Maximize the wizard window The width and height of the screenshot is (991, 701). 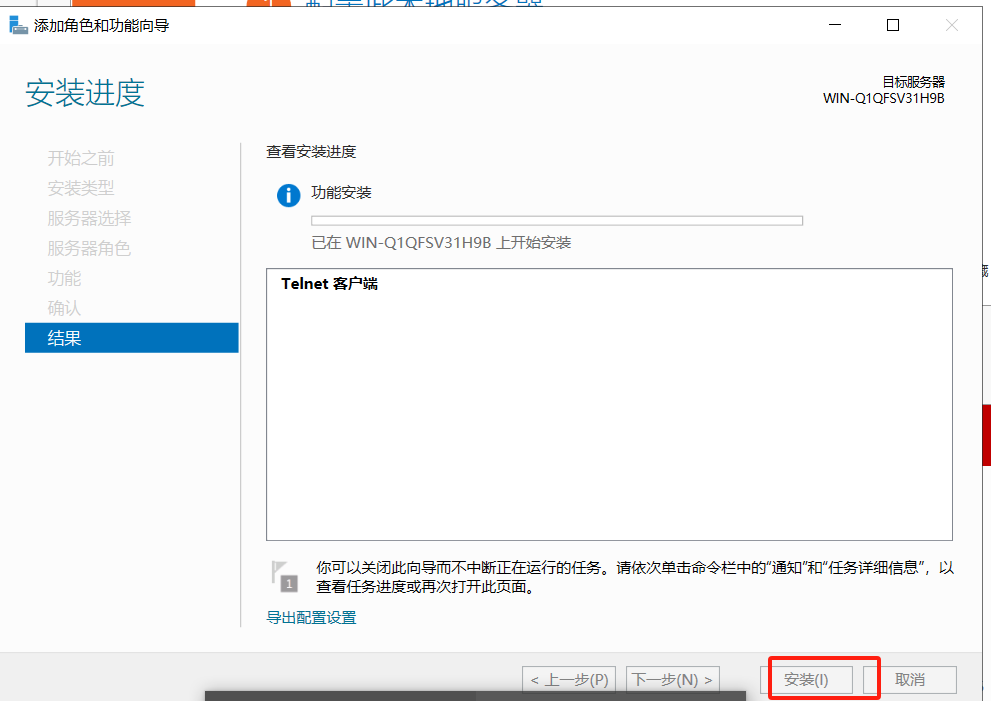coord(893,25)
